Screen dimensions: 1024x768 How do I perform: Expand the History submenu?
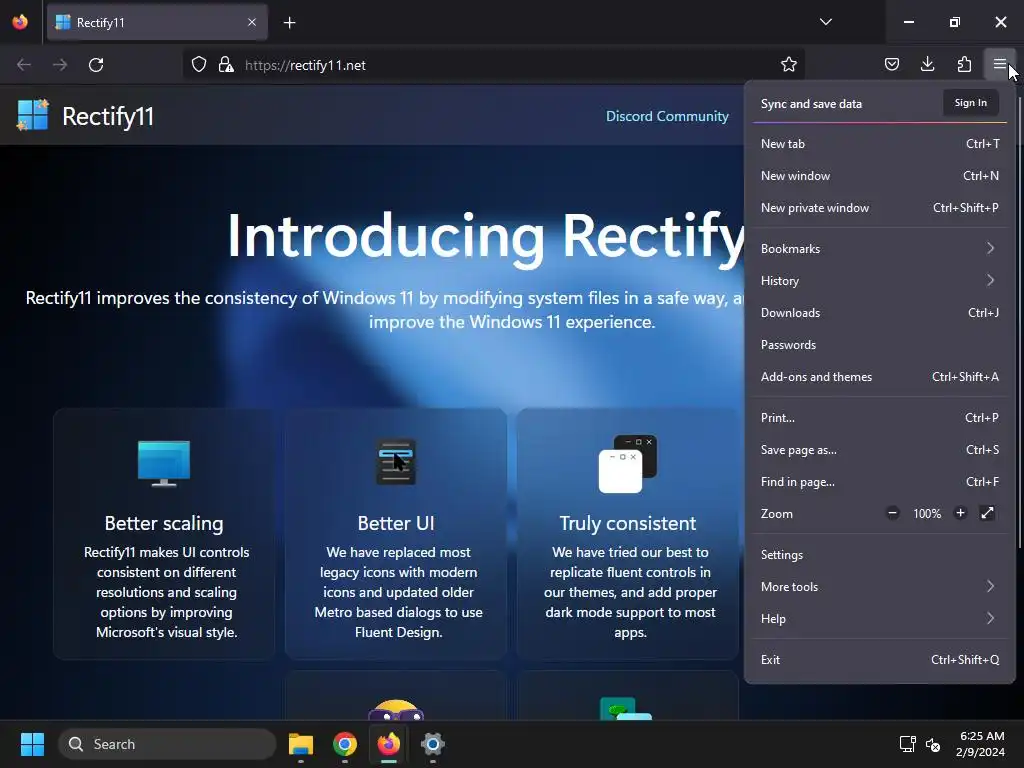point(880,281)
